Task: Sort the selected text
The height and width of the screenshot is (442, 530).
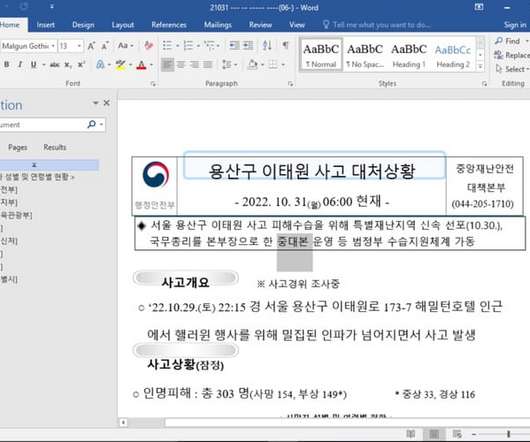Action: pos(267,45)
